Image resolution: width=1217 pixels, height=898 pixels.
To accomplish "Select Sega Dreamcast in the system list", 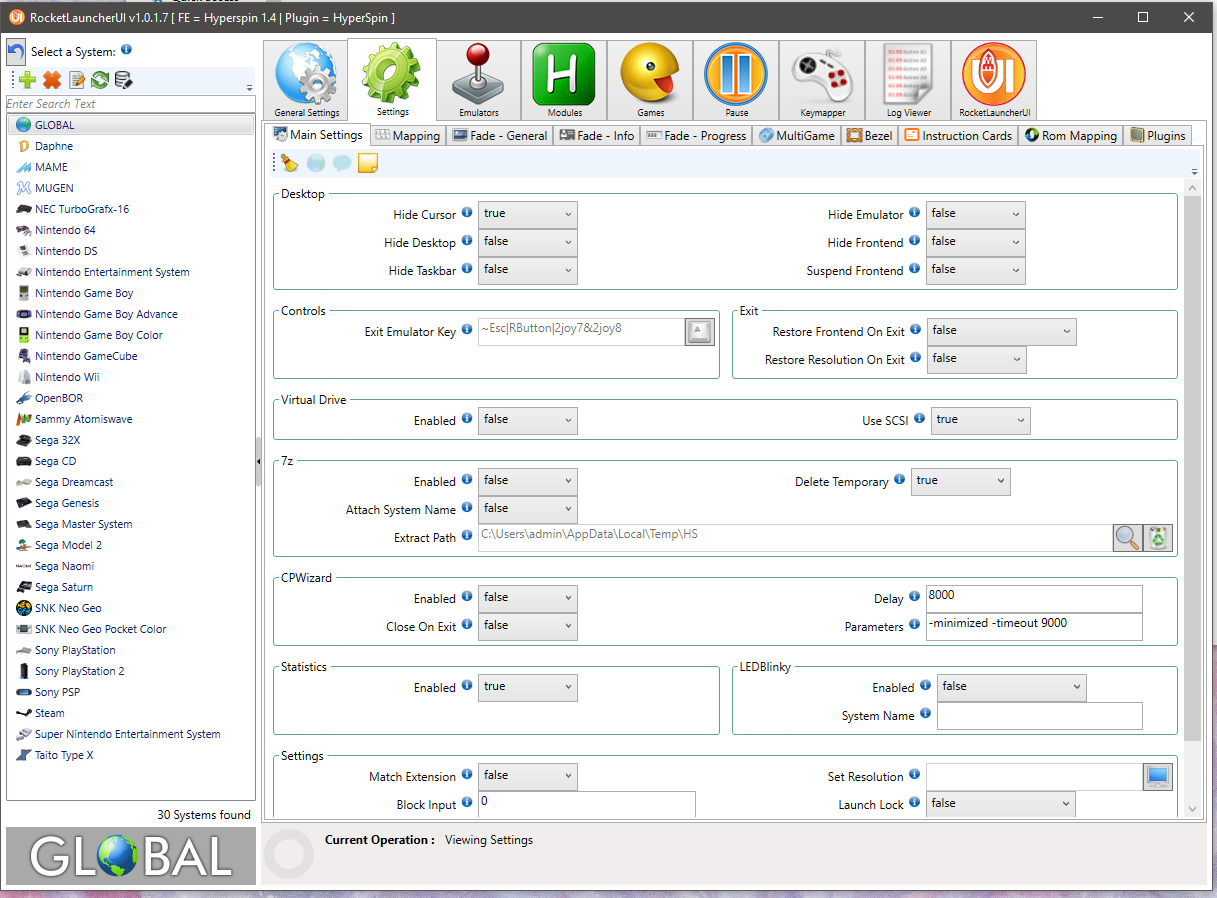I will click(130, 482).
